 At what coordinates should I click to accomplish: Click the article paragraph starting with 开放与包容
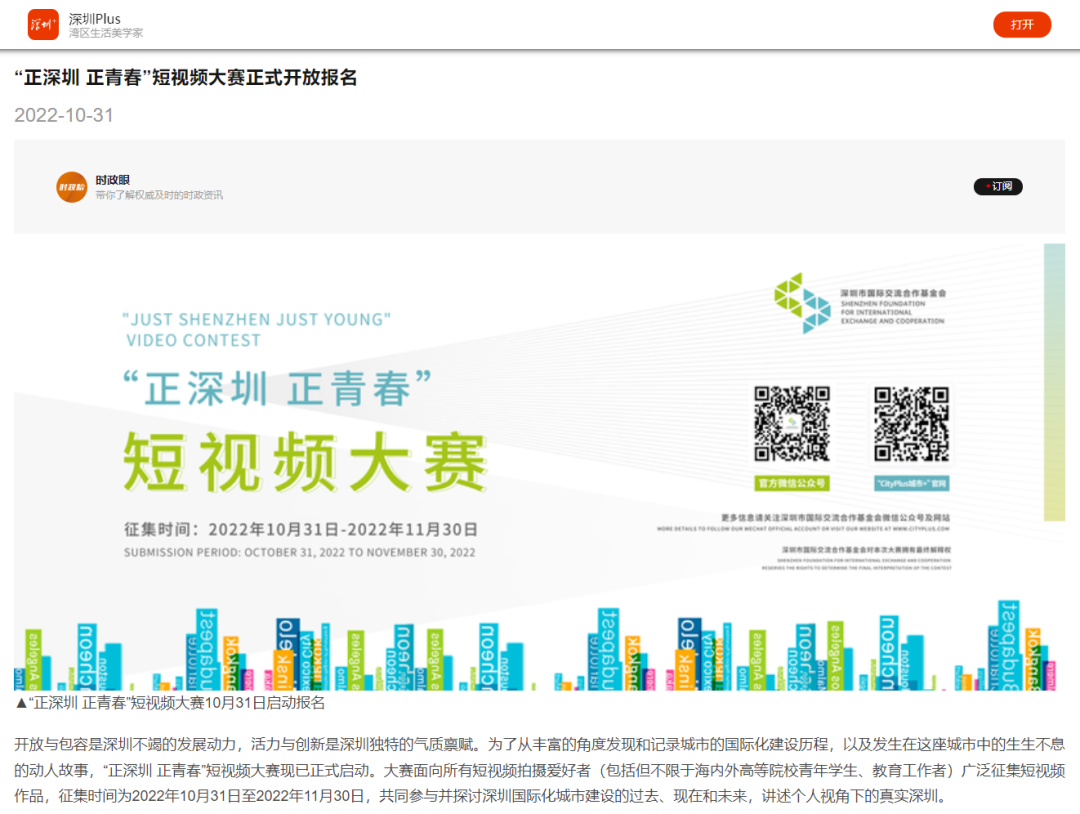tap(540, 770)
